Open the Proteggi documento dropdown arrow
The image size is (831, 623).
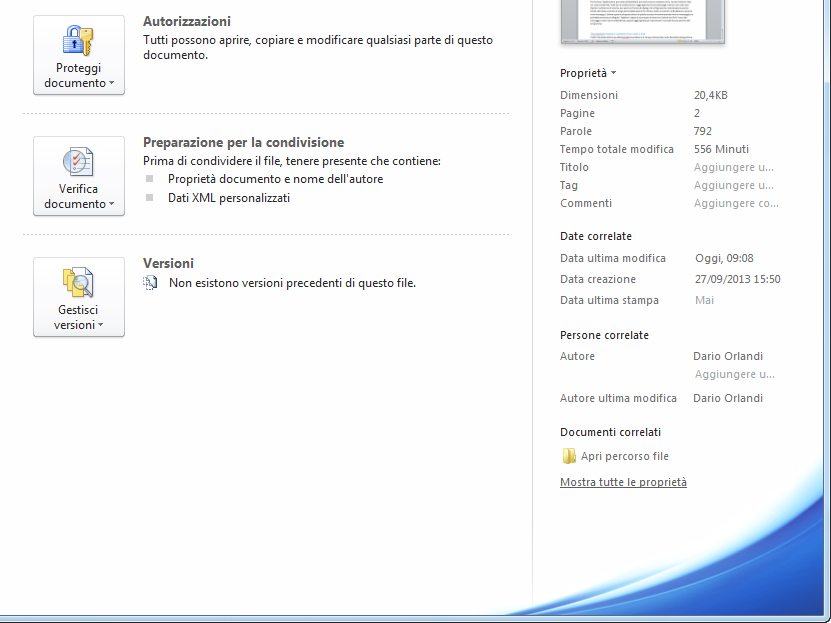tap(111, 84)
